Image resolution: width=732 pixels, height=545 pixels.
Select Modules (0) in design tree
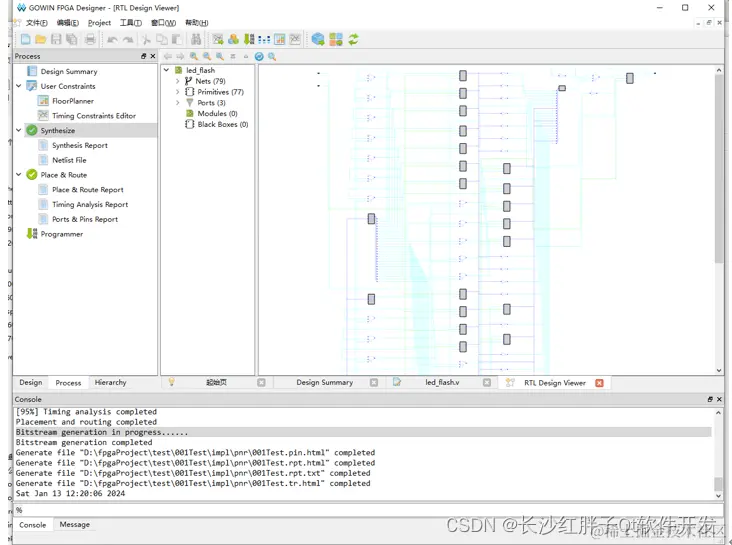coord(217,113)
